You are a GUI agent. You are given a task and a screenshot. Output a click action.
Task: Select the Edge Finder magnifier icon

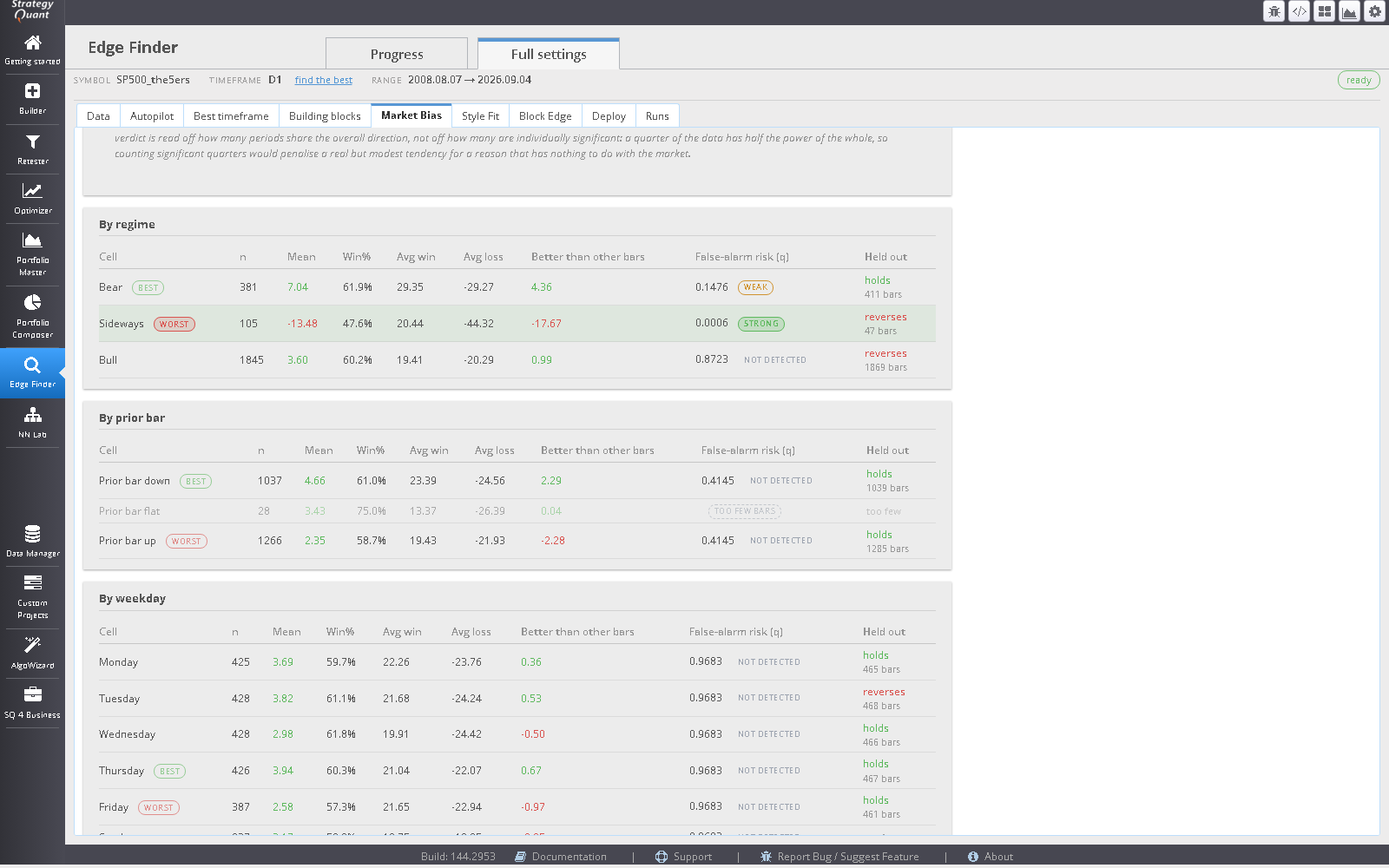[32, 365]
